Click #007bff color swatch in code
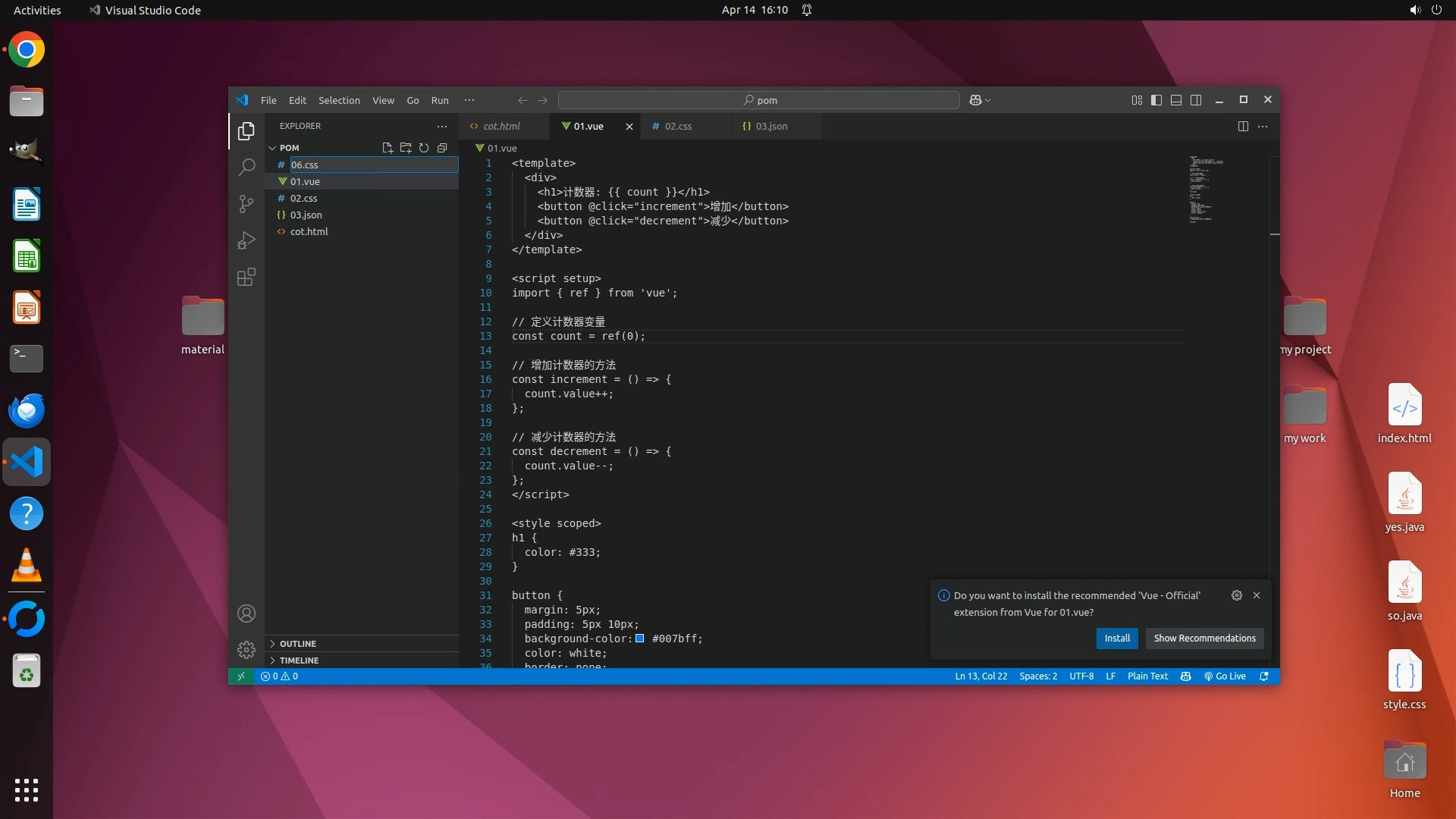This screenshot has width=1456, height=819. pyautogui.click(x=639, y=639)
